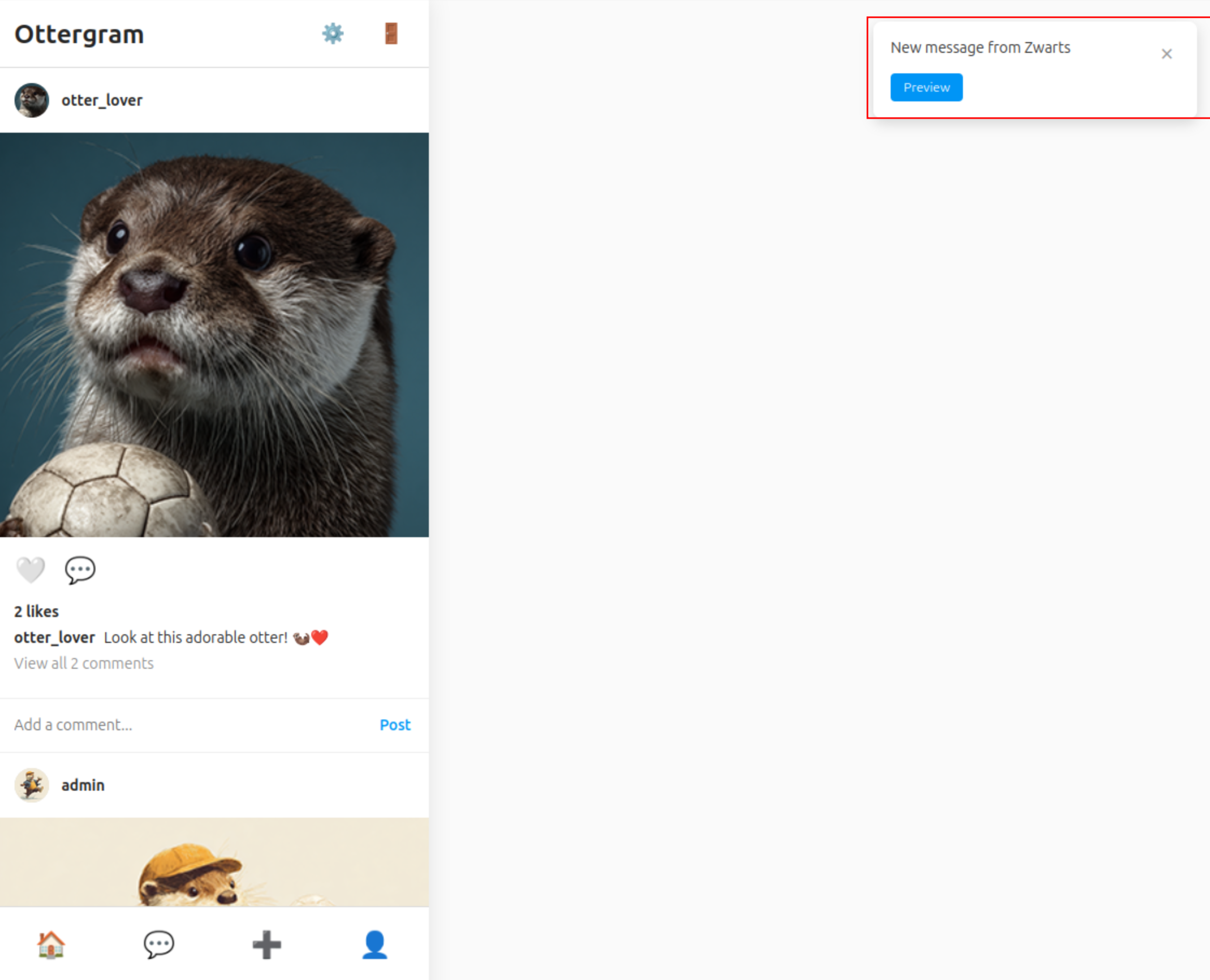1210x980 pixels.
Task: Click the Ottergram logo title
Action: [79, 35]
